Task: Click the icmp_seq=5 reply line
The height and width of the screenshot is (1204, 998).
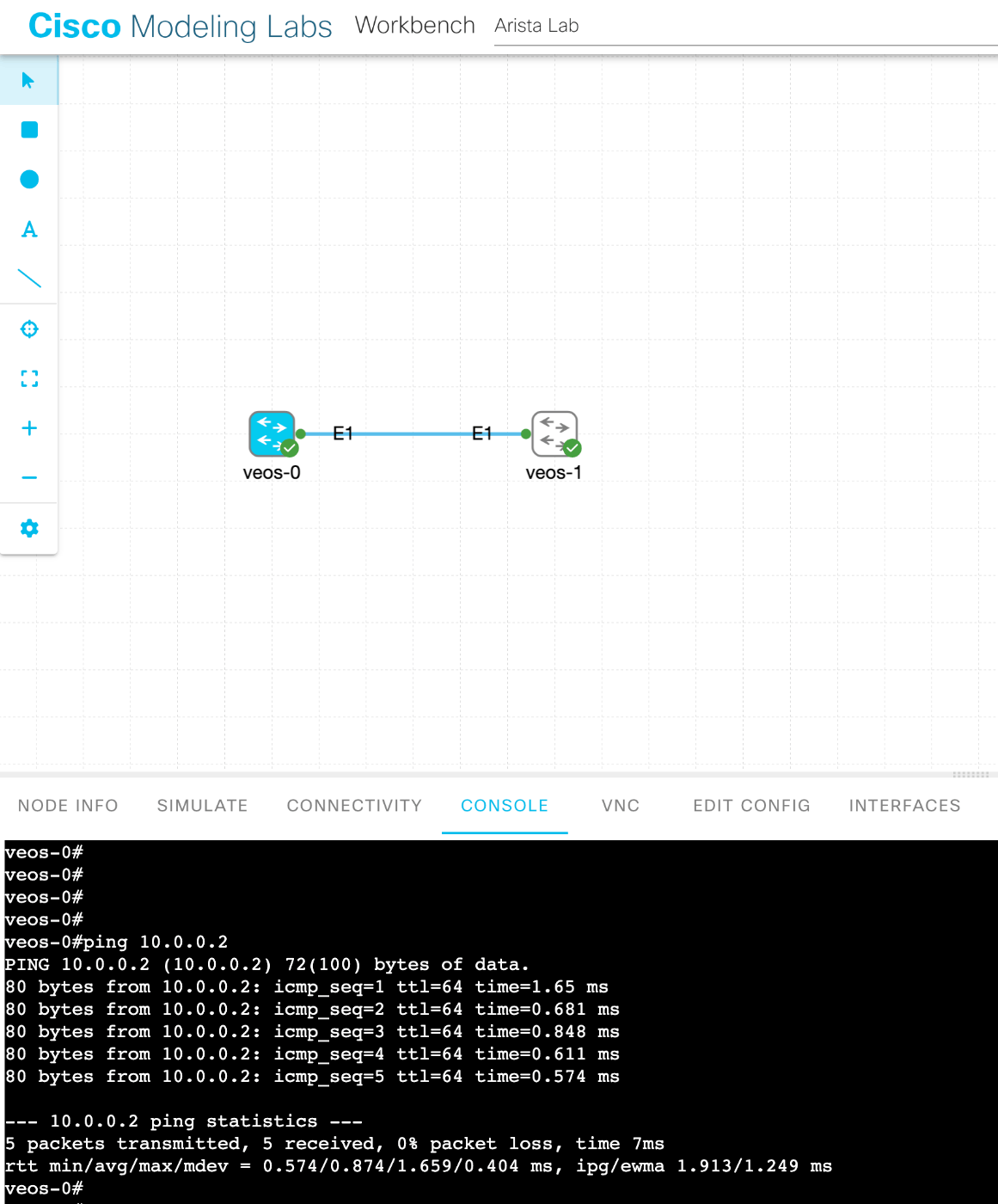Action: (312, 1077)
